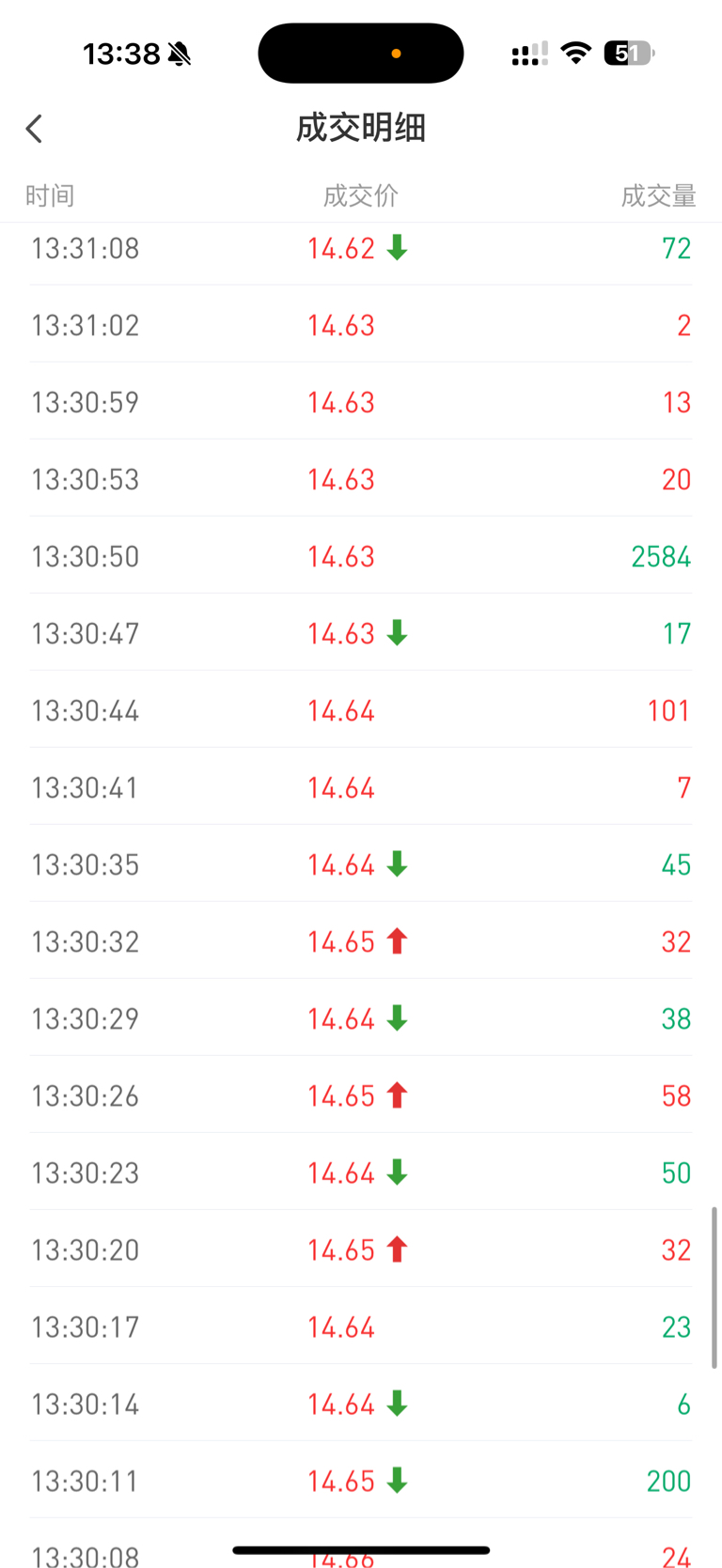The image size is (722, 1568).
Task: Tap red up arrow at 13:30:20
Action: (x=397, y=1250)
